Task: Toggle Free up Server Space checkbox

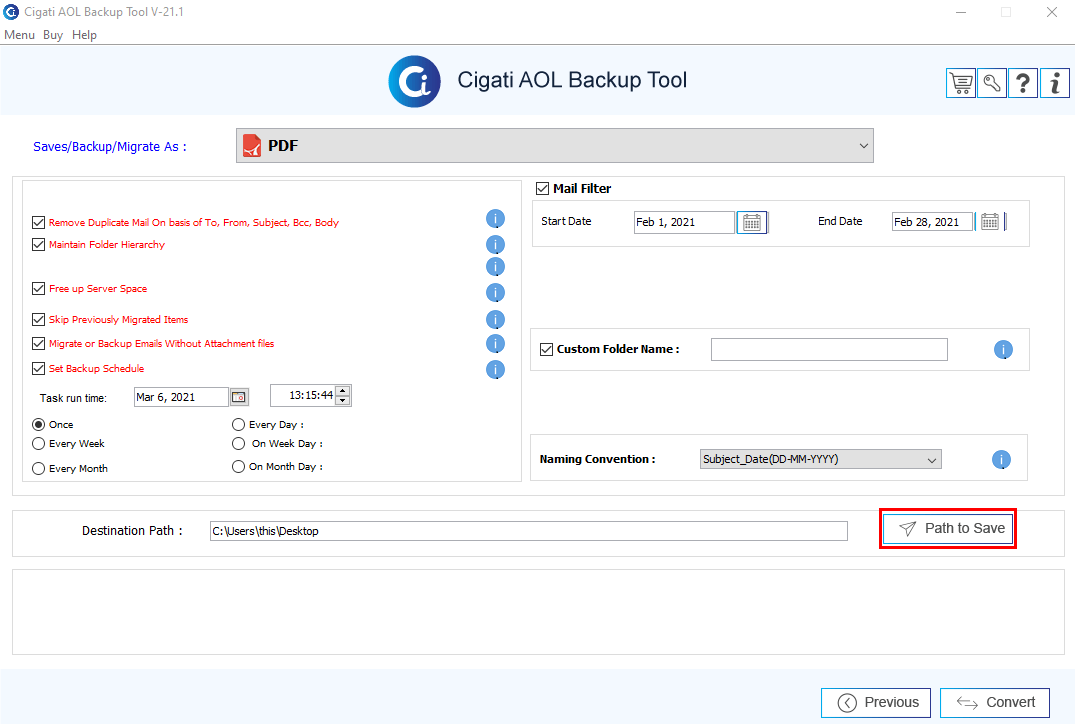Action: (x=38, y=289)
